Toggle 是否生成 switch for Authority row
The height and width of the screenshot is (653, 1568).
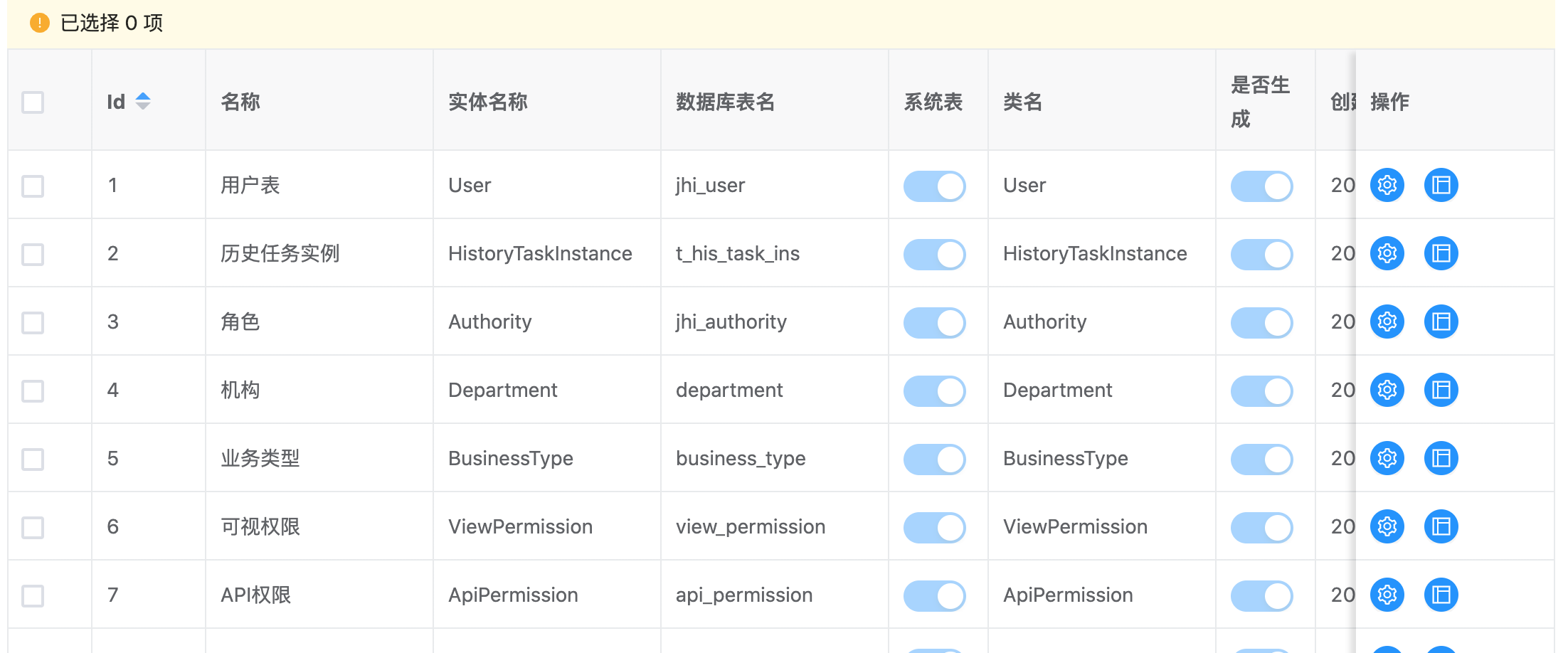click(1261, 322)
